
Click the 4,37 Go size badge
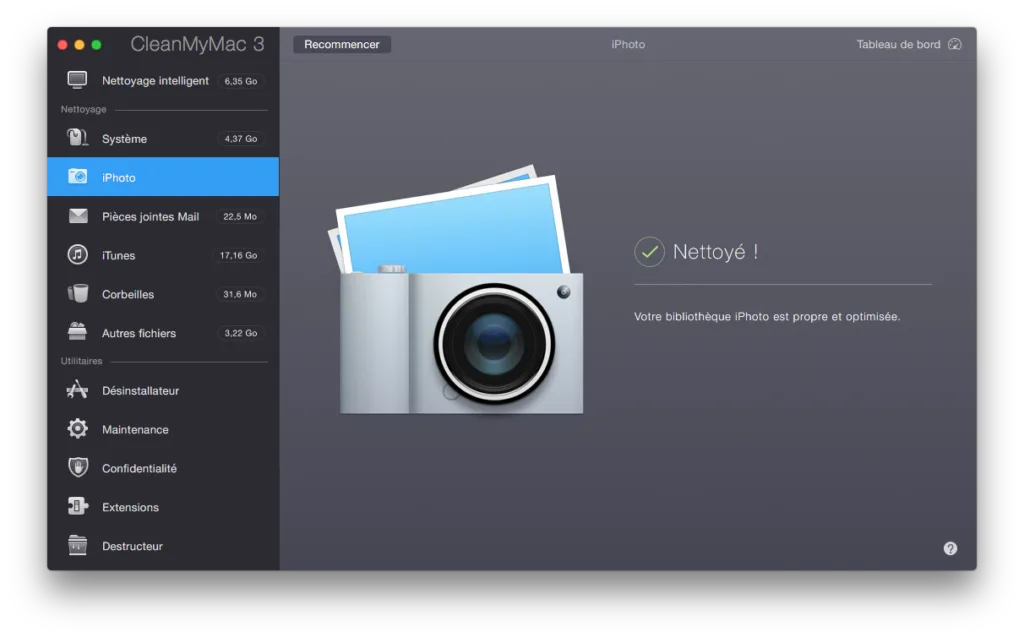(241, 138)
